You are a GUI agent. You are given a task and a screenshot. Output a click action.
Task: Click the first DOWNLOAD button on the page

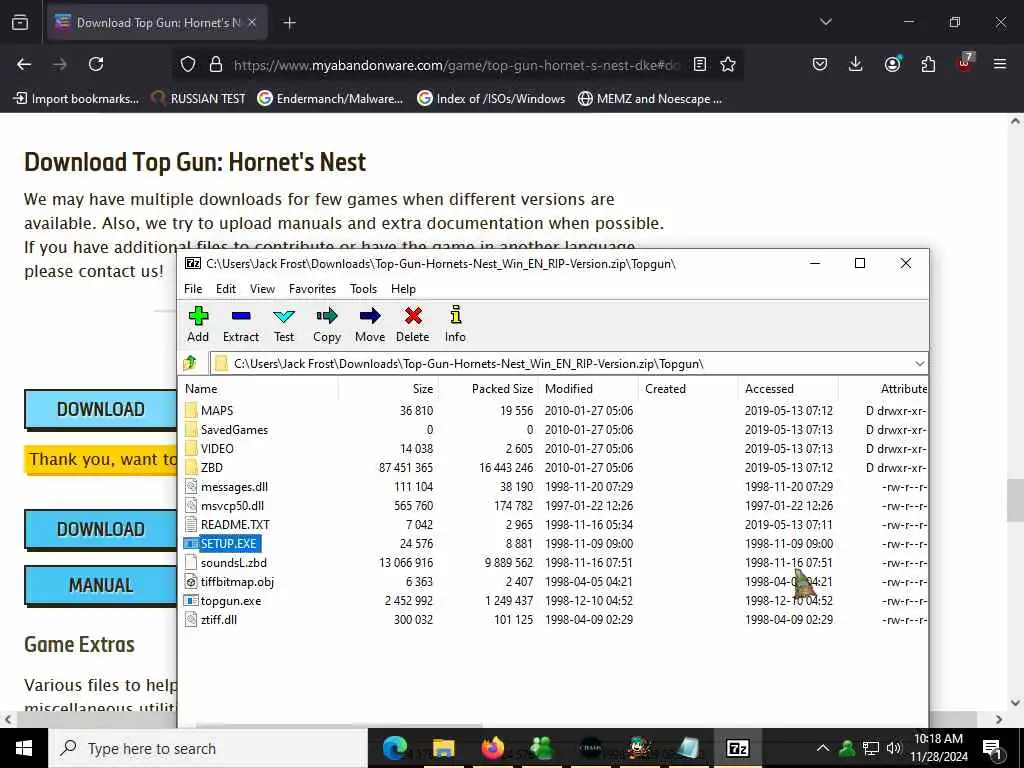click(x=101, y=409)
